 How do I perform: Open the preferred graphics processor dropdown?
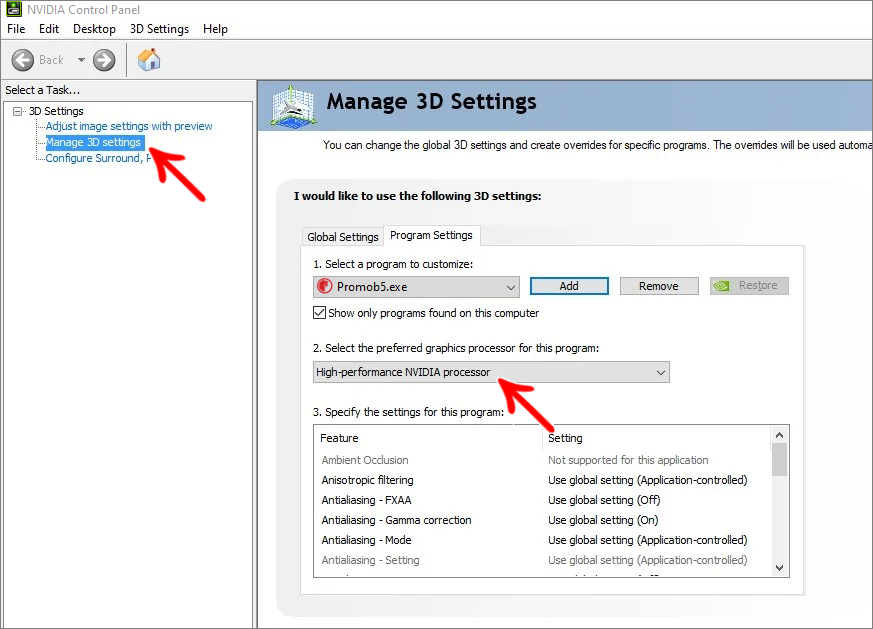(491, 372)
